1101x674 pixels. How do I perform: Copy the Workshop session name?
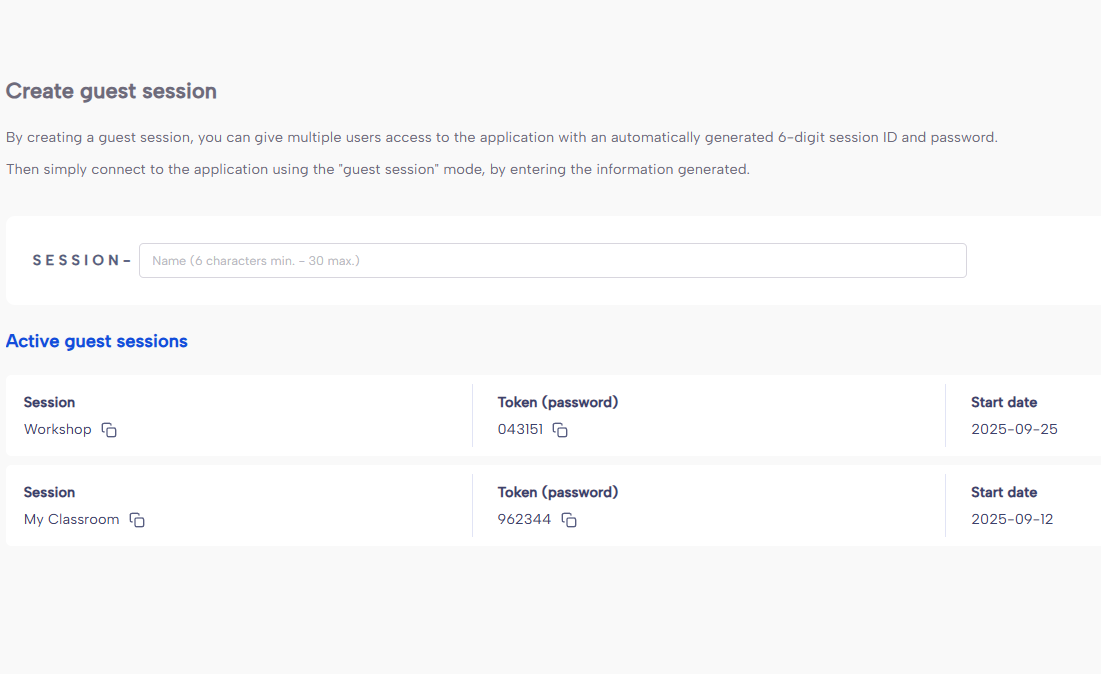coord(110,430)
